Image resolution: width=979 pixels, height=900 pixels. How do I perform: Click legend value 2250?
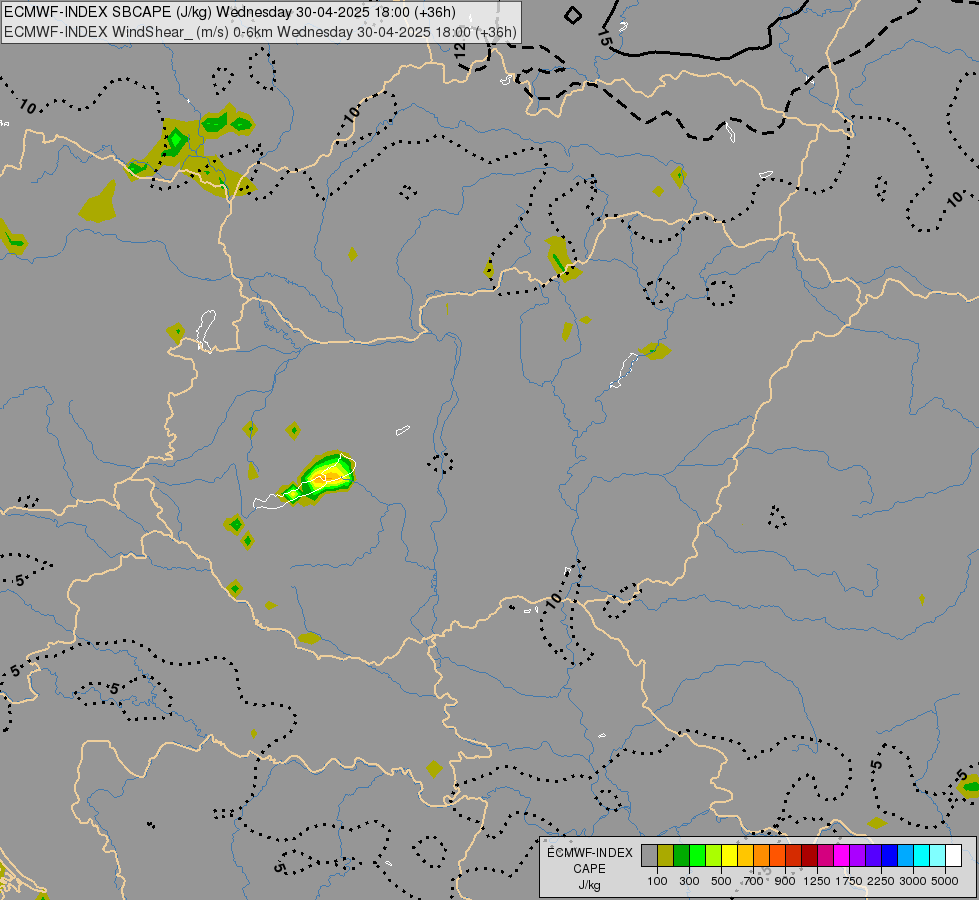pyautogui.click(x=880, y=881)
